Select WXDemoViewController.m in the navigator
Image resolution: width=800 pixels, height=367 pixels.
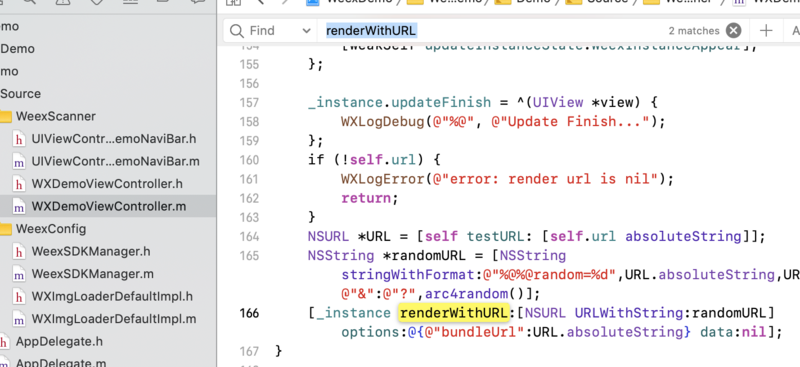[109, 206]
